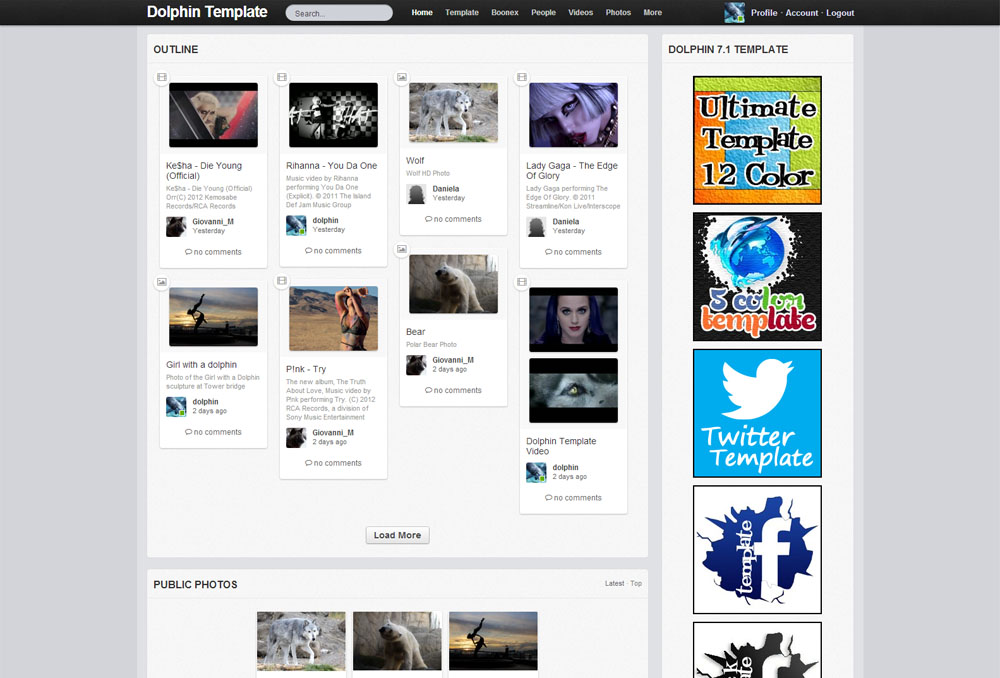Open the wolf eye video thumbnail
1000x678 pixels.
tap(573, 390)
